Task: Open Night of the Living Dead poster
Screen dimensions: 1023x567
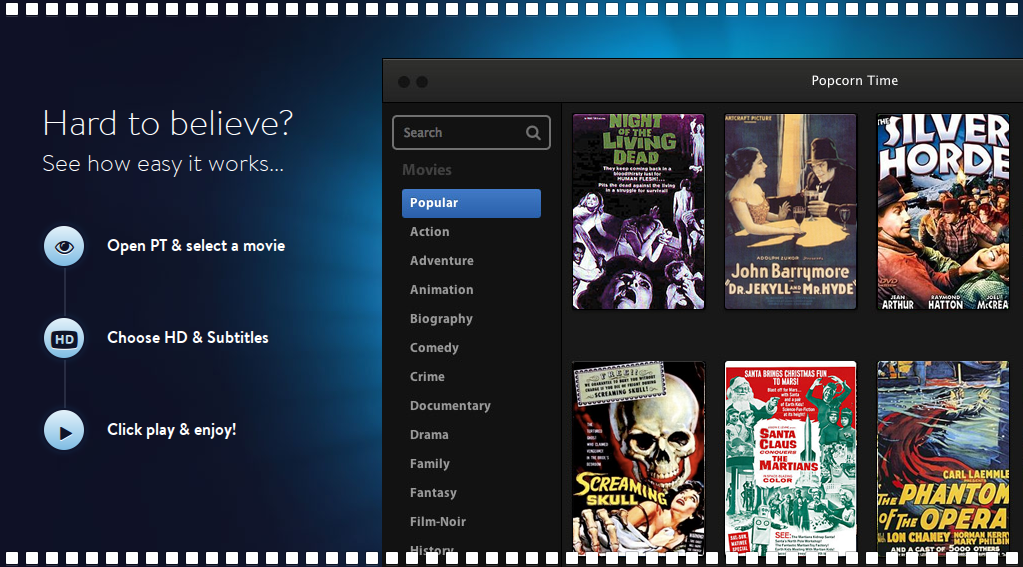Action: tap(638, 211)
